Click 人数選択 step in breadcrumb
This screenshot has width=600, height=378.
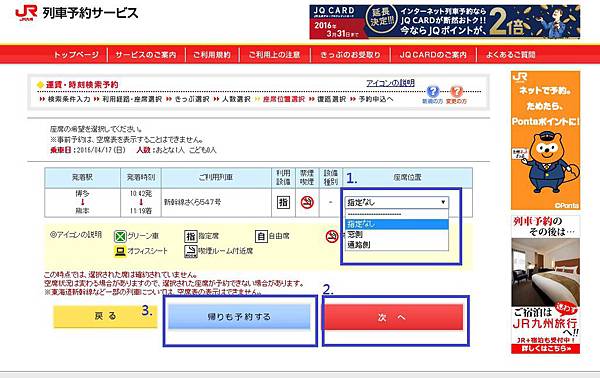point(236,99)
